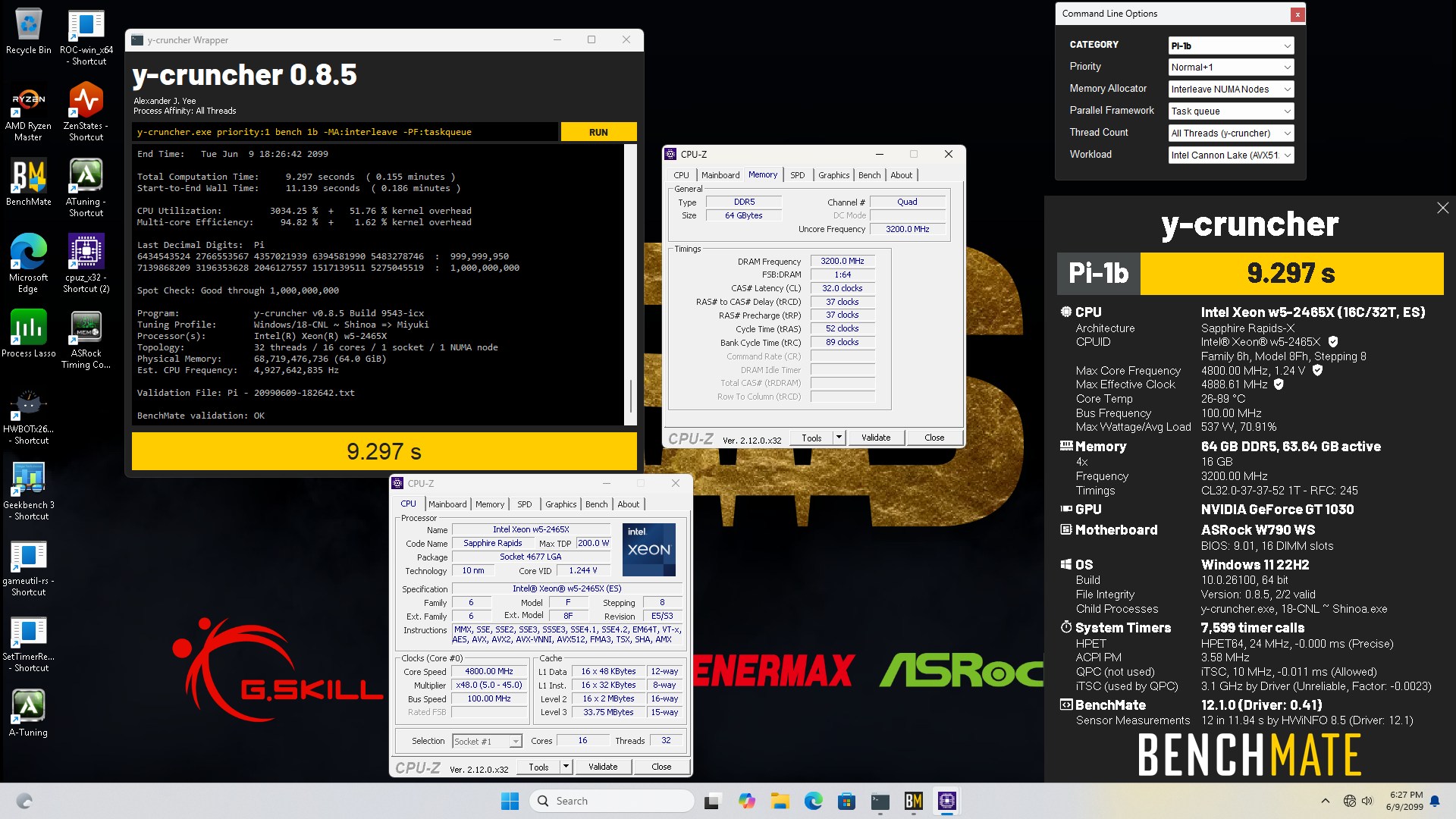Open the CATEGORY Pi-1b dropdown
The width and height of the screenshot is (1456, 819).
point(1231,45)
